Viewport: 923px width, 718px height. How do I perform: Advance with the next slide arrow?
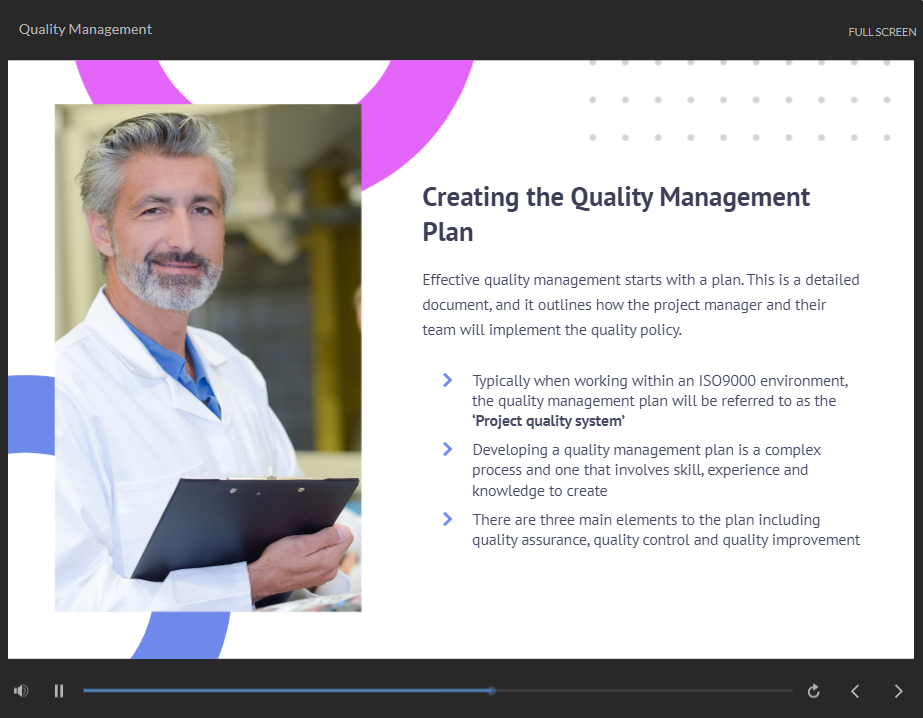(x=897, y=691)
